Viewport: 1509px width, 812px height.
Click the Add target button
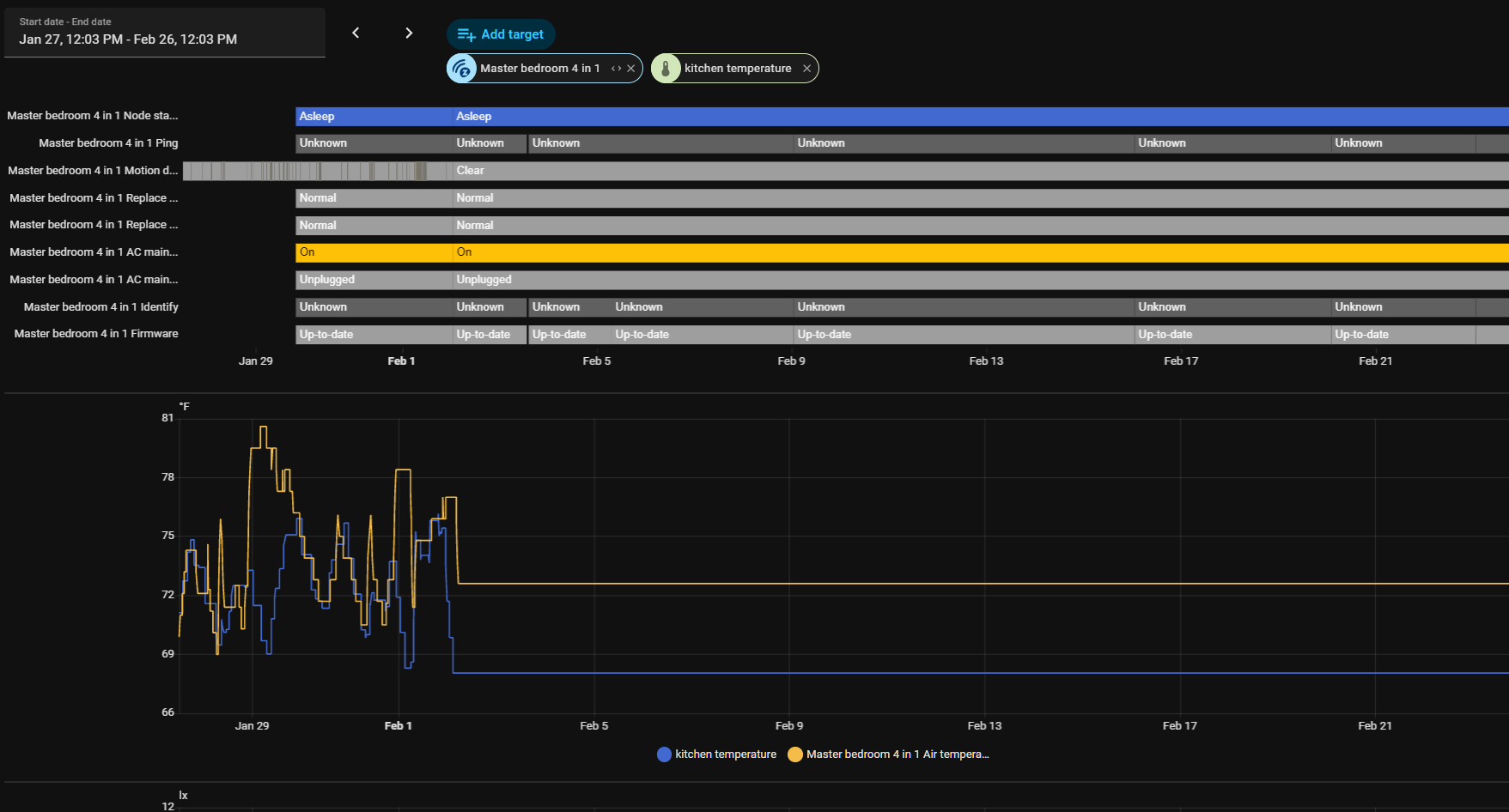(501, 34)
